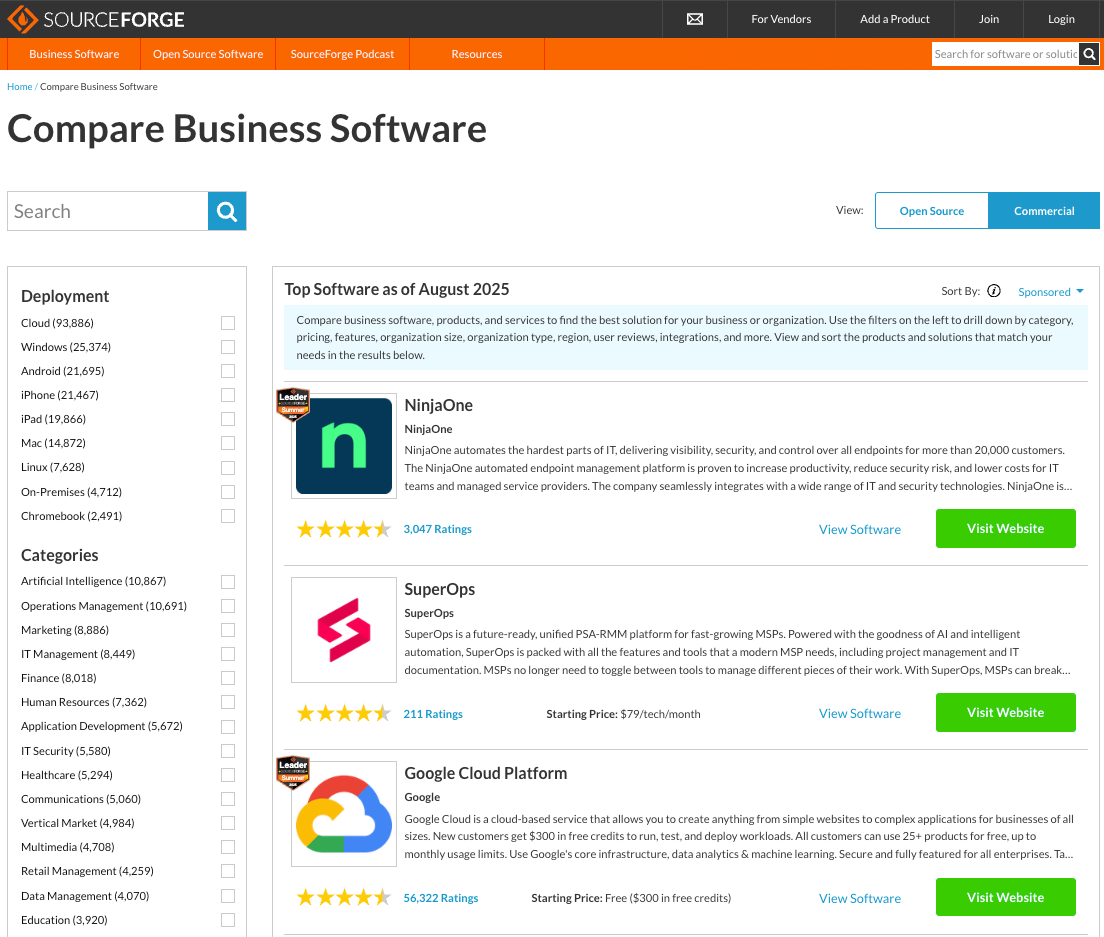This screenshot has width=1104, height=937.
Task: Focus the left Search input field
Action: 108,211
